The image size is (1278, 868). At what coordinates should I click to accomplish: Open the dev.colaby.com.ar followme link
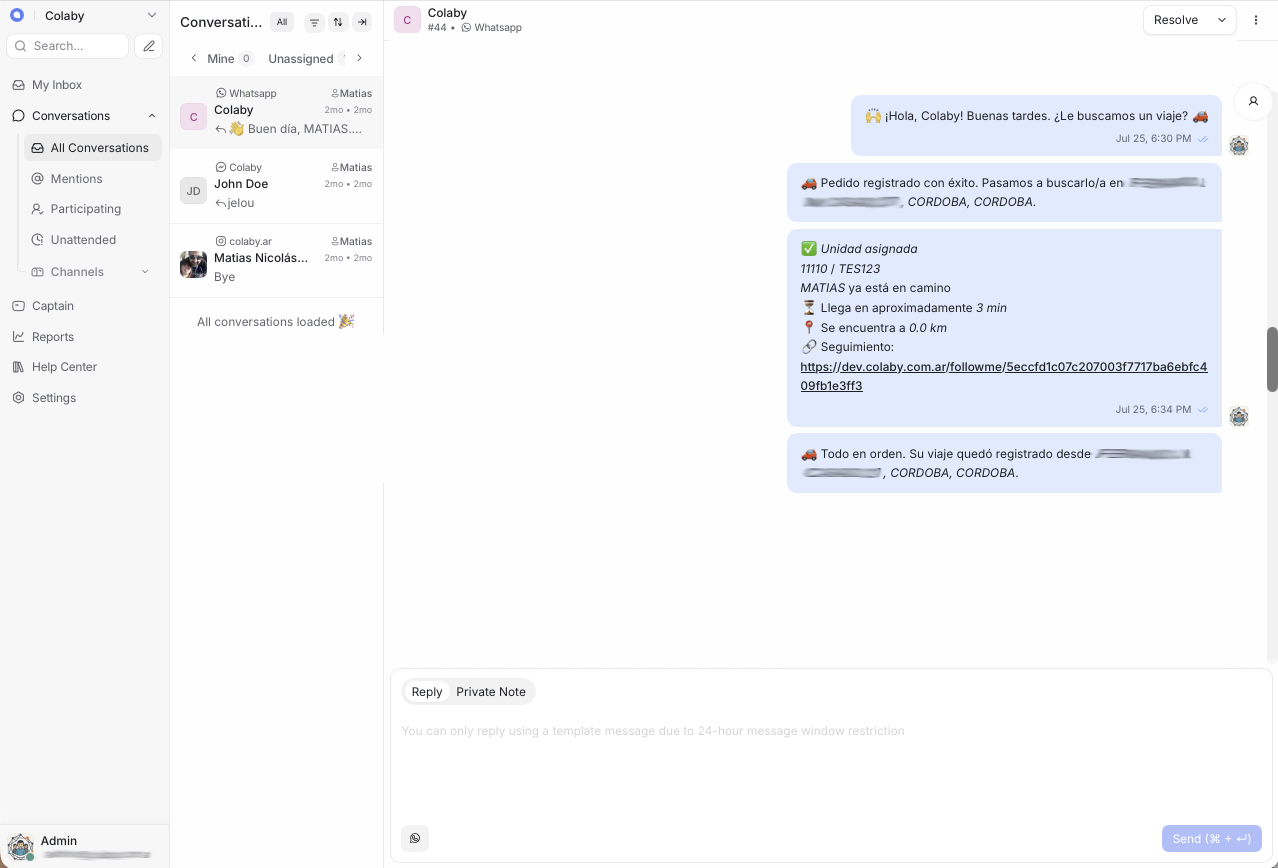click(1003, 376)
